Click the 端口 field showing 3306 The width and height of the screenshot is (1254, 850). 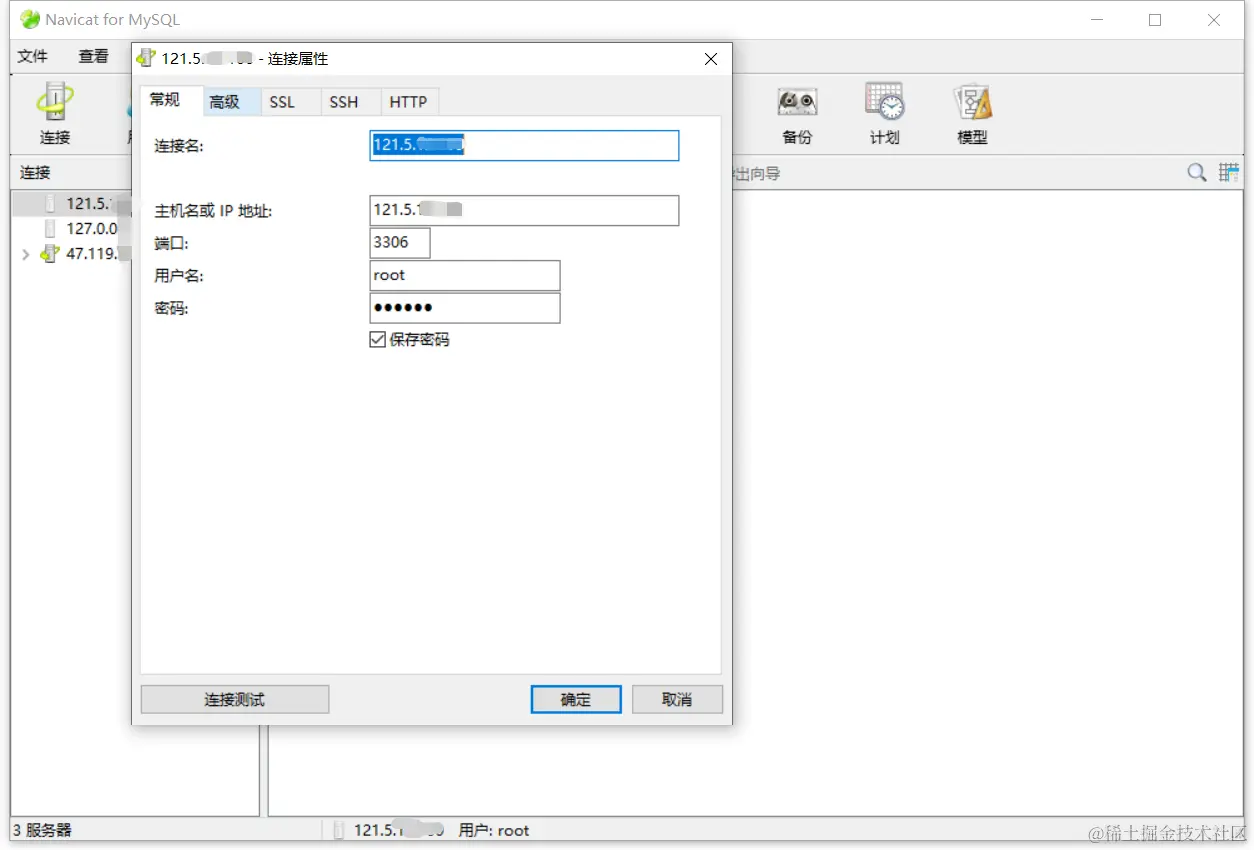(x=400, y=242)
